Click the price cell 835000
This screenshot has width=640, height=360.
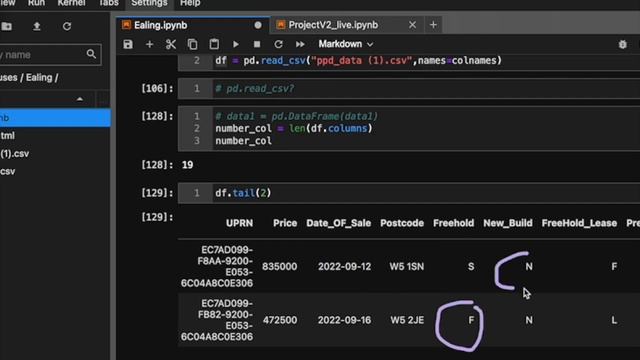pyautogui.click(x=280, y=267)
